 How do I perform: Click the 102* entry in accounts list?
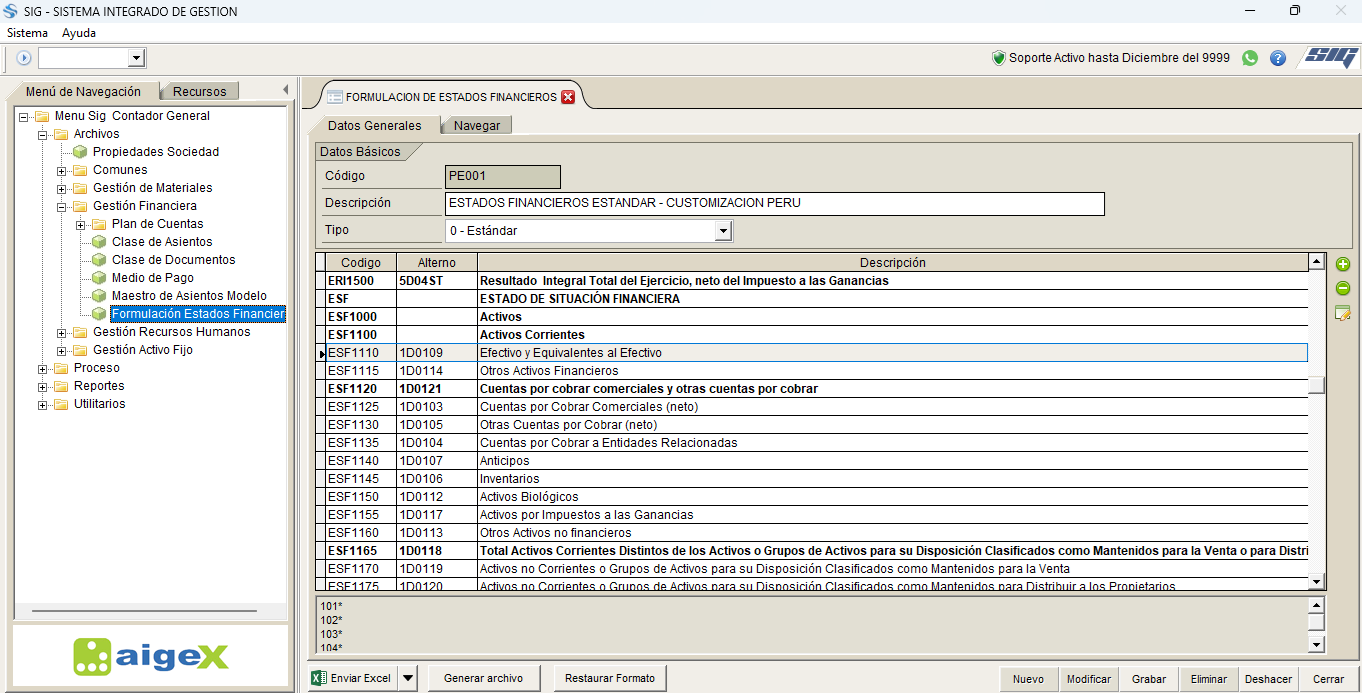tap(331, 620)
